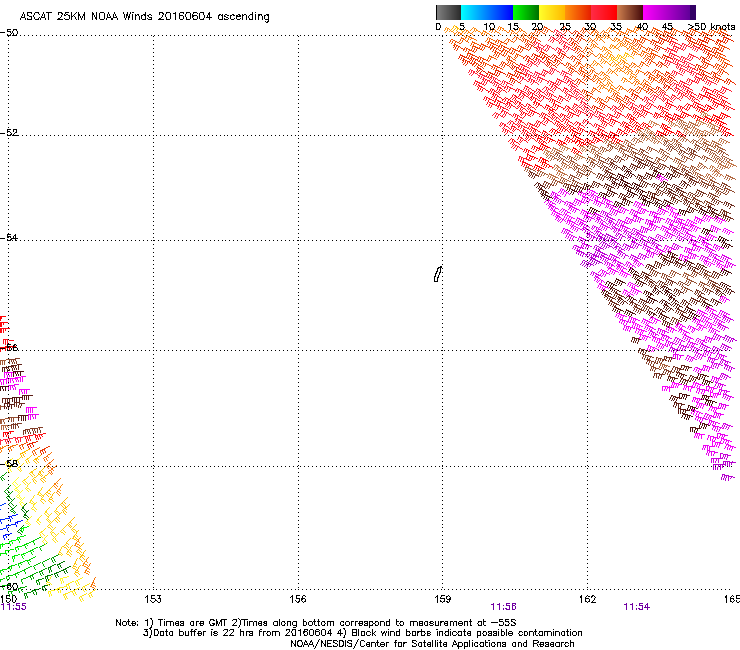The image size is (740, 650).
Task: Click the ">50 knots" legend label
Action: tap(711, 27)
